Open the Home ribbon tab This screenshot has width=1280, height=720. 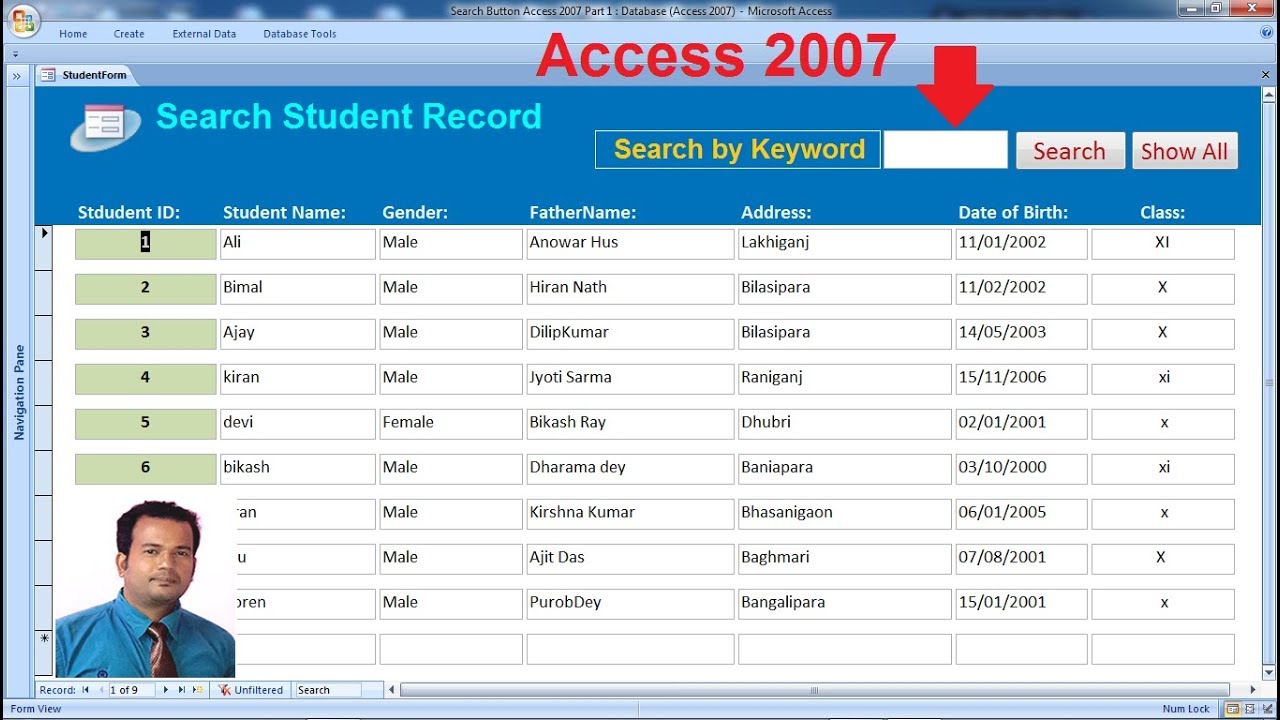point(73,34)
